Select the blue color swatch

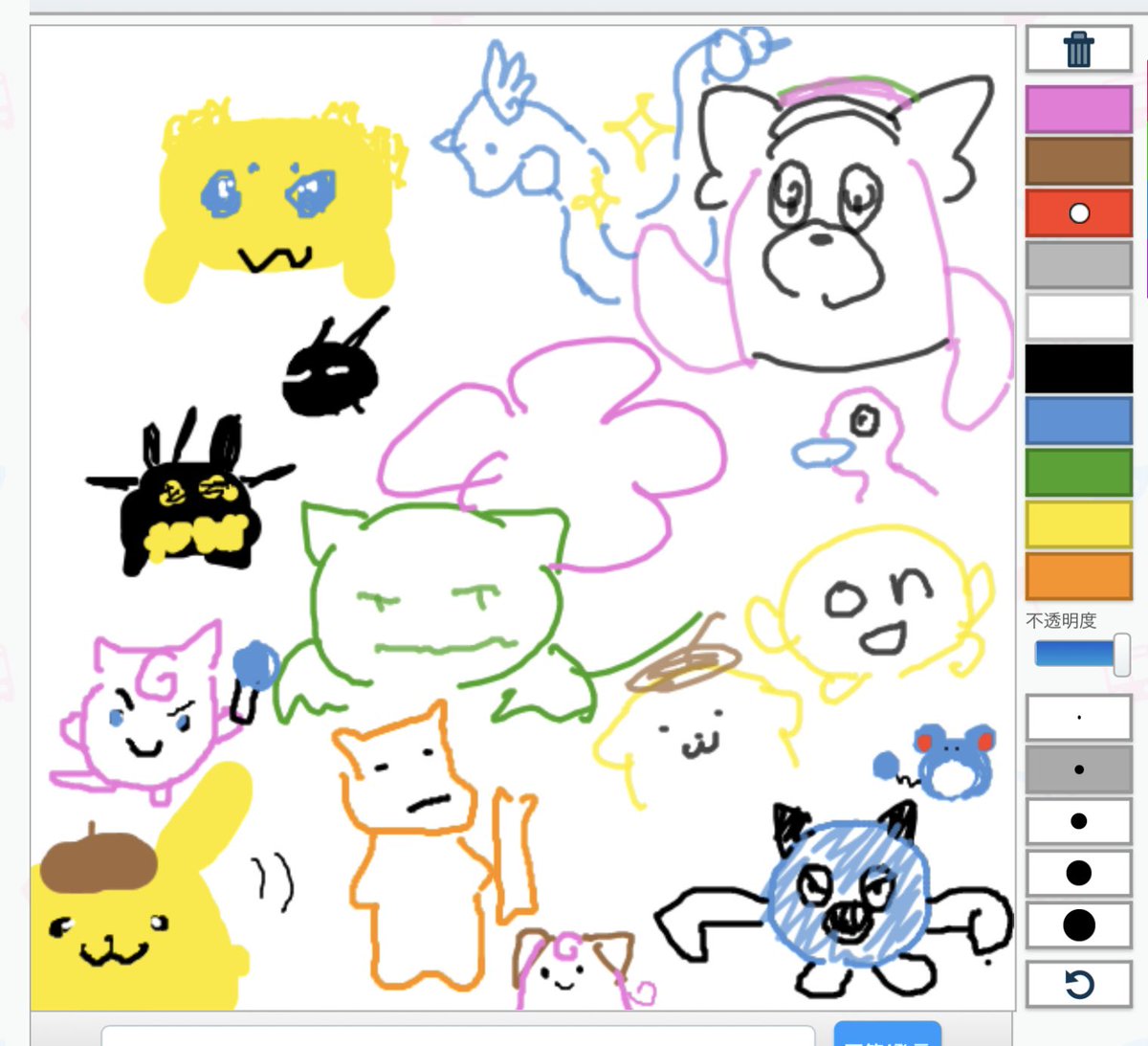click(x=1078, y=420)
